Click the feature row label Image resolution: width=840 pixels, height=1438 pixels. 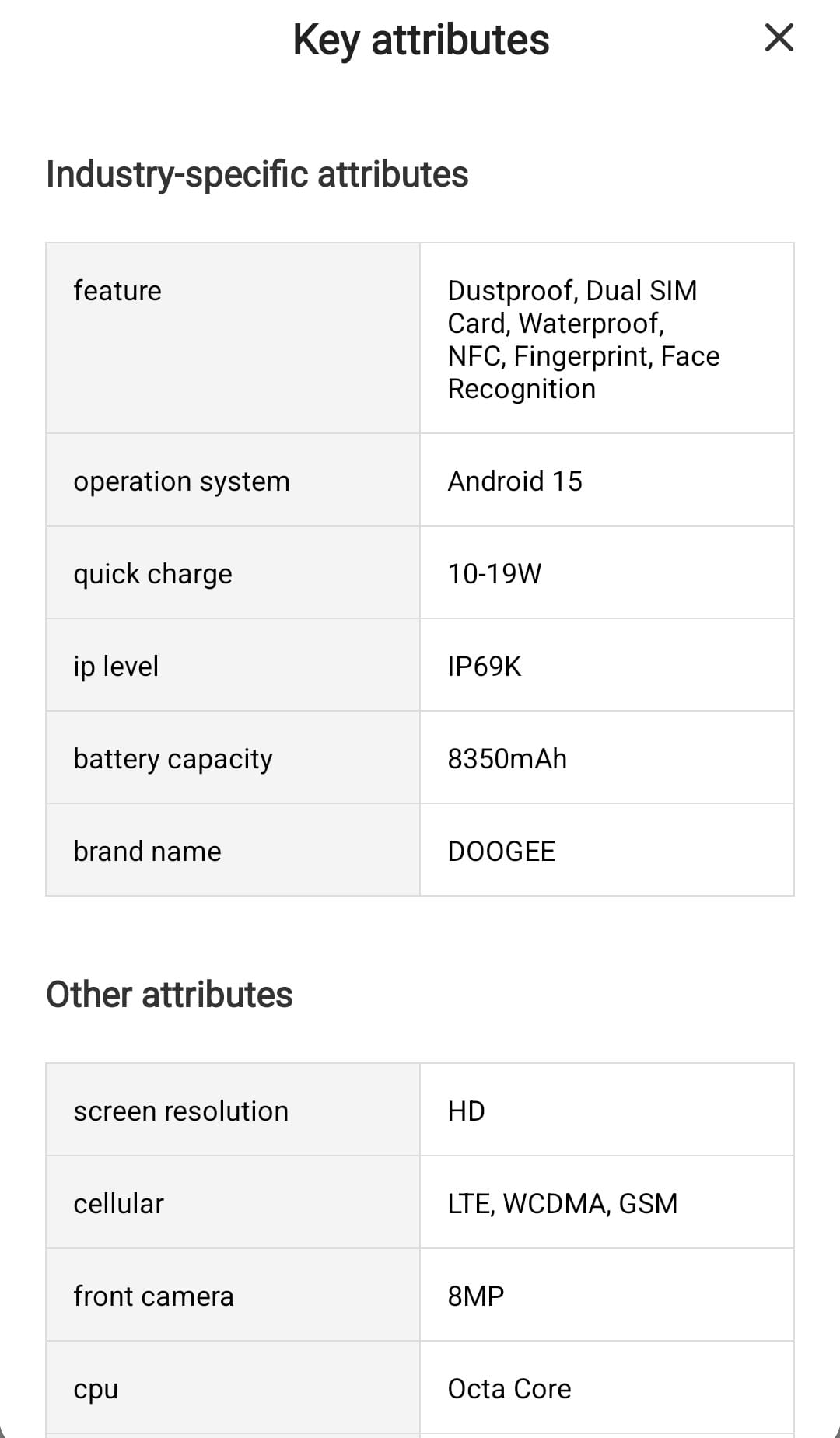[117, 291]
